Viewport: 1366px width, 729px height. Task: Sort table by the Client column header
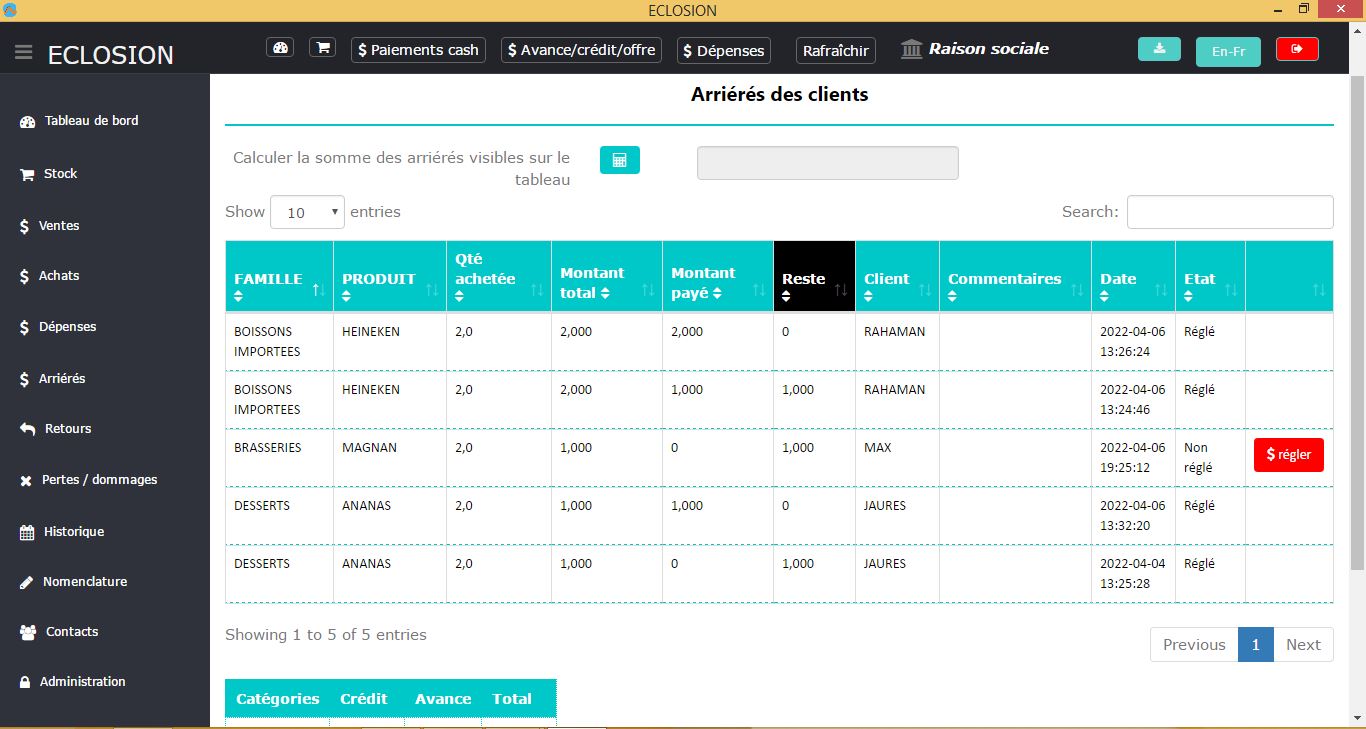tap(896, 277)
